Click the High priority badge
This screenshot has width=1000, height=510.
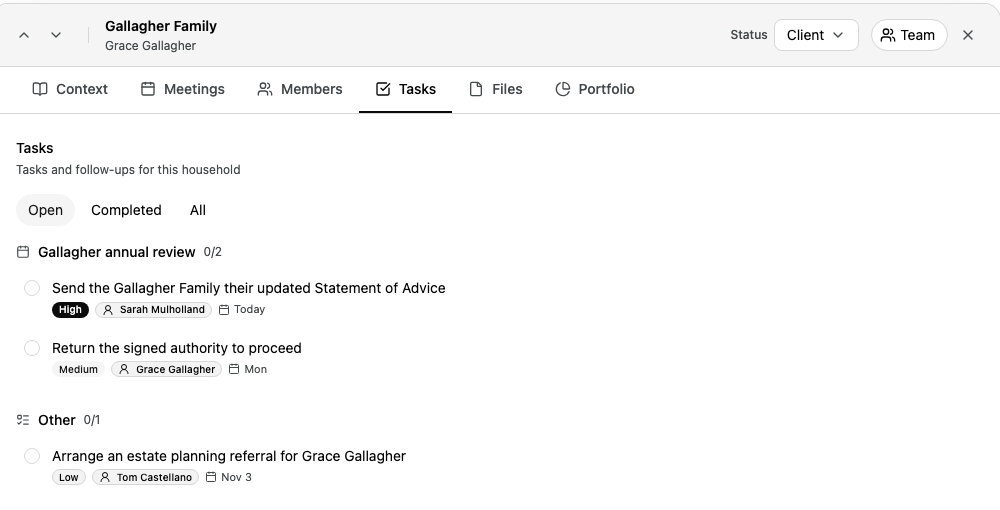pyautogui.click(x=70, y=310)
